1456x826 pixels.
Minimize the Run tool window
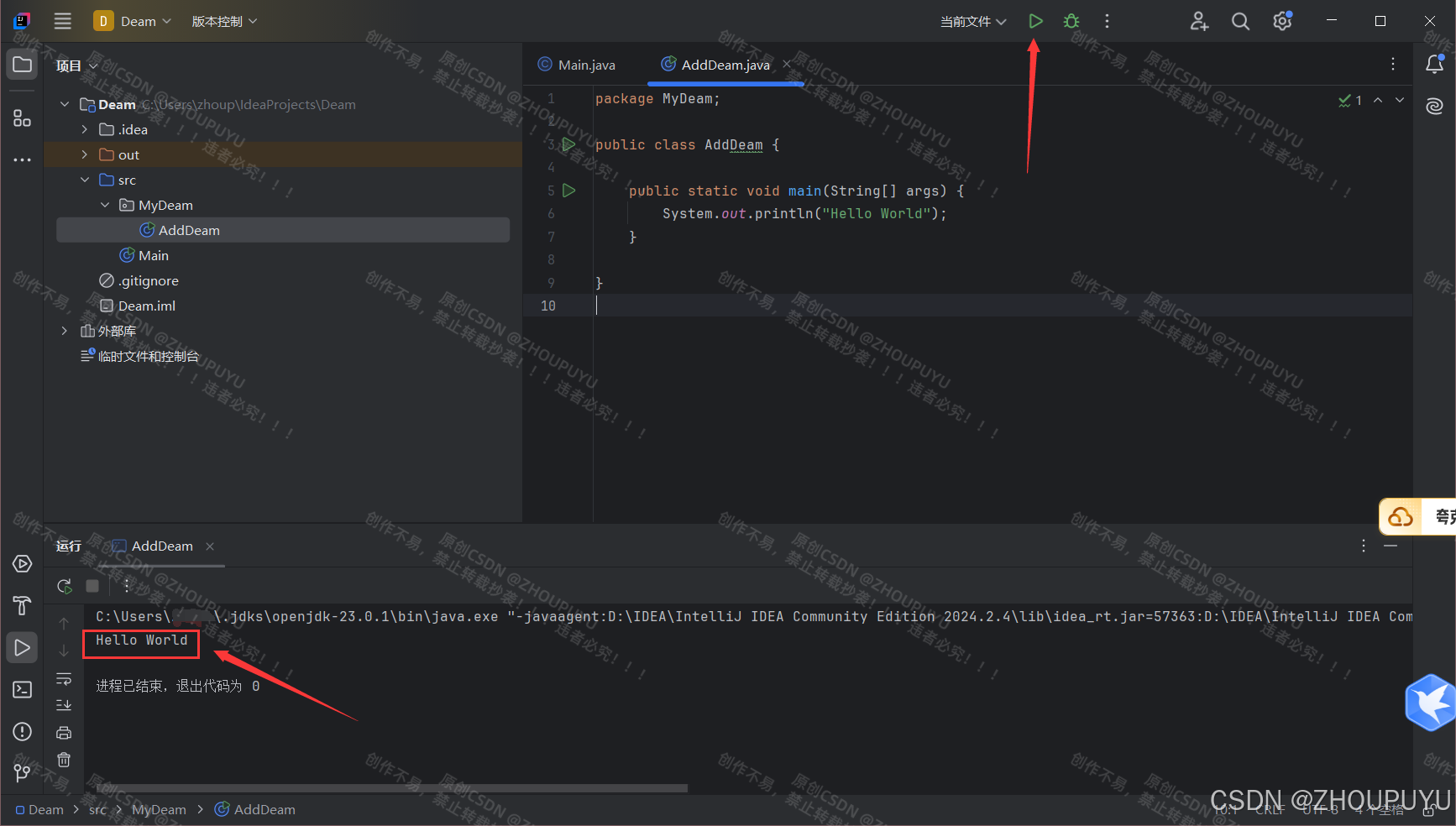tap(1391, 546)
